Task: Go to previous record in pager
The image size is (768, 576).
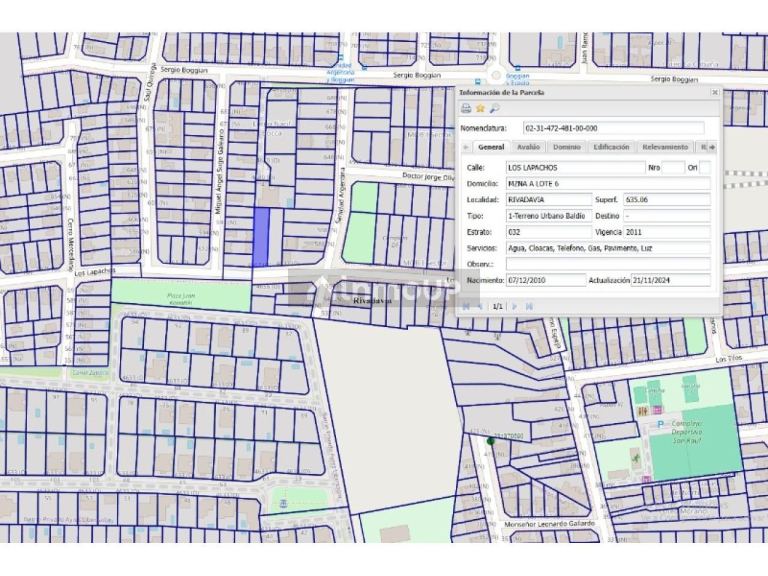Action: [480, 306]
